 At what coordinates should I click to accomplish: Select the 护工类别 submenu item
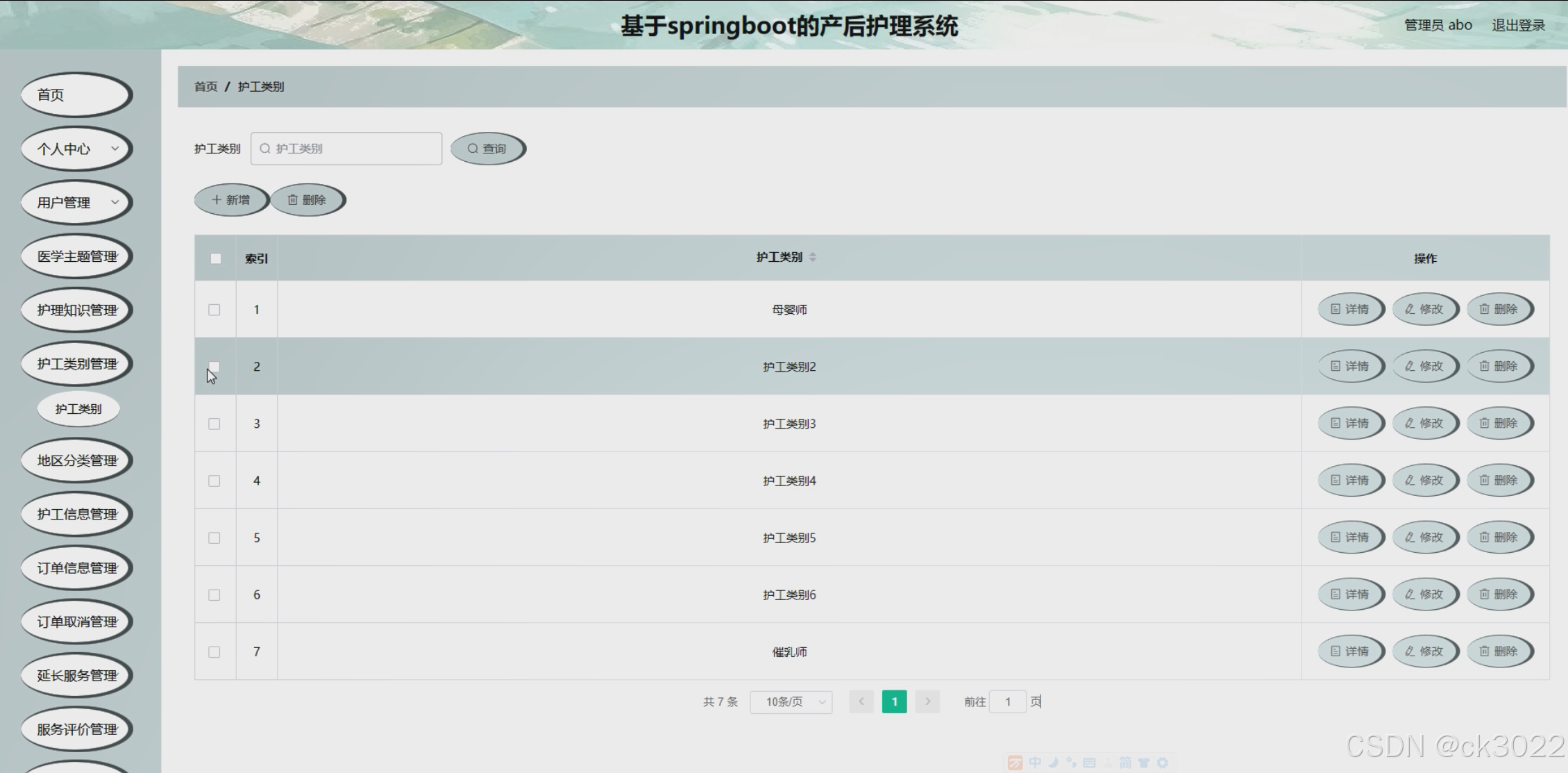(78, 409)
